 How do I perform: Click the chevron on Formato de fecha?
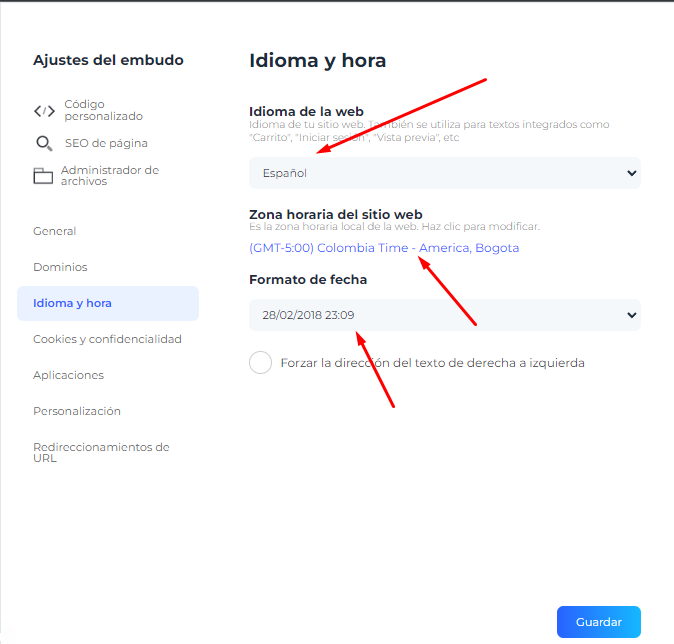tap(631, 315)
